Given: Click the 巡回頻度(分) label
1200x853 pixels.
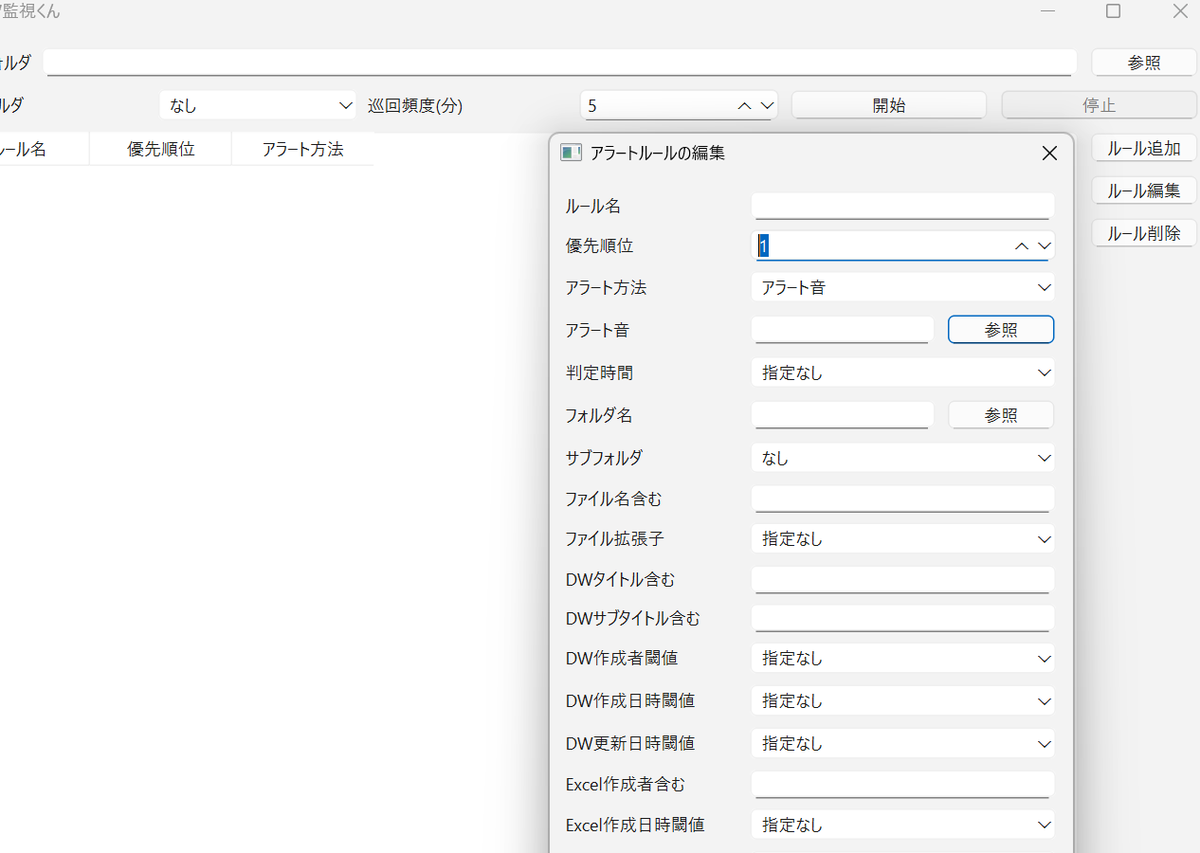Looking at the screenshot, I should coord(415,105).
